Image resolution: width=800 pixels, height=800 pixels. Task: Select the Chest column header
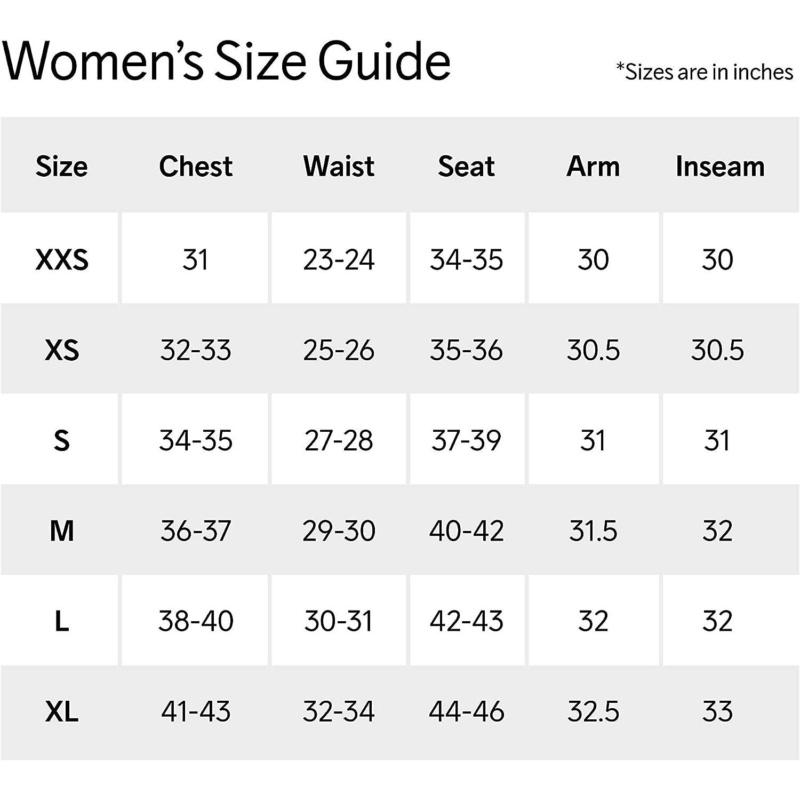[x=196, y=166]
